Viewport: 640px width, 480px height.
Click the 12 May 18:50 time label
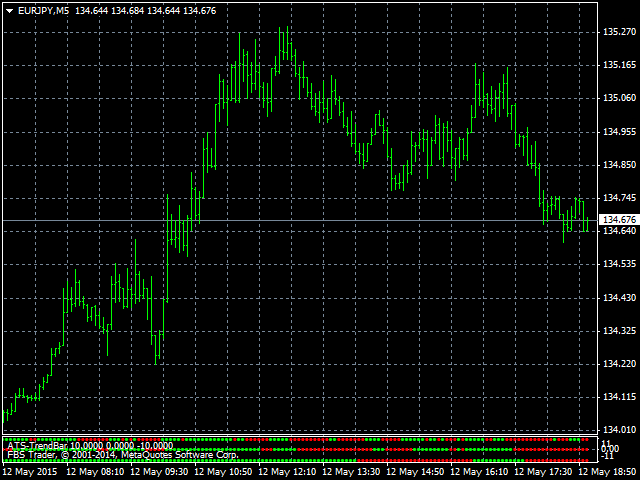pyautogui.click(x=609, y=471)
